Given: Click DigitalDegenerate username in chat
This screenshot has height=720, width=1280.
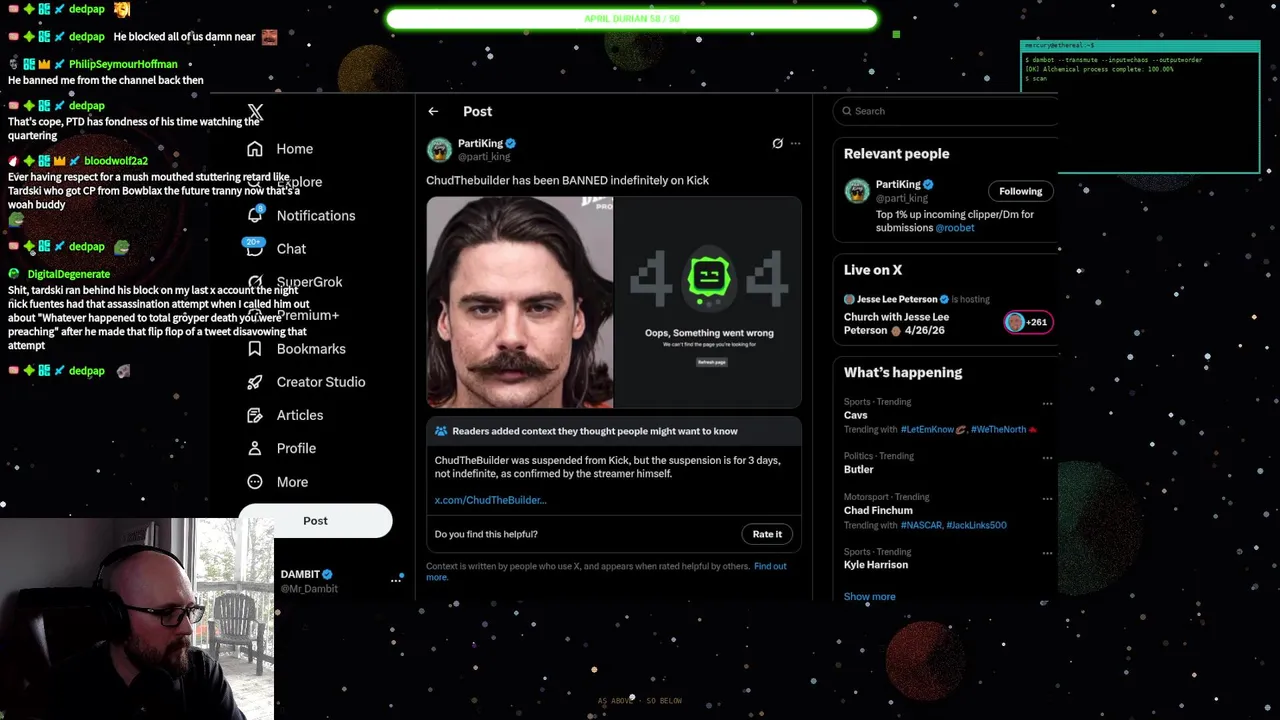Looking at the screenshot, I should click(x=69, y=274).
